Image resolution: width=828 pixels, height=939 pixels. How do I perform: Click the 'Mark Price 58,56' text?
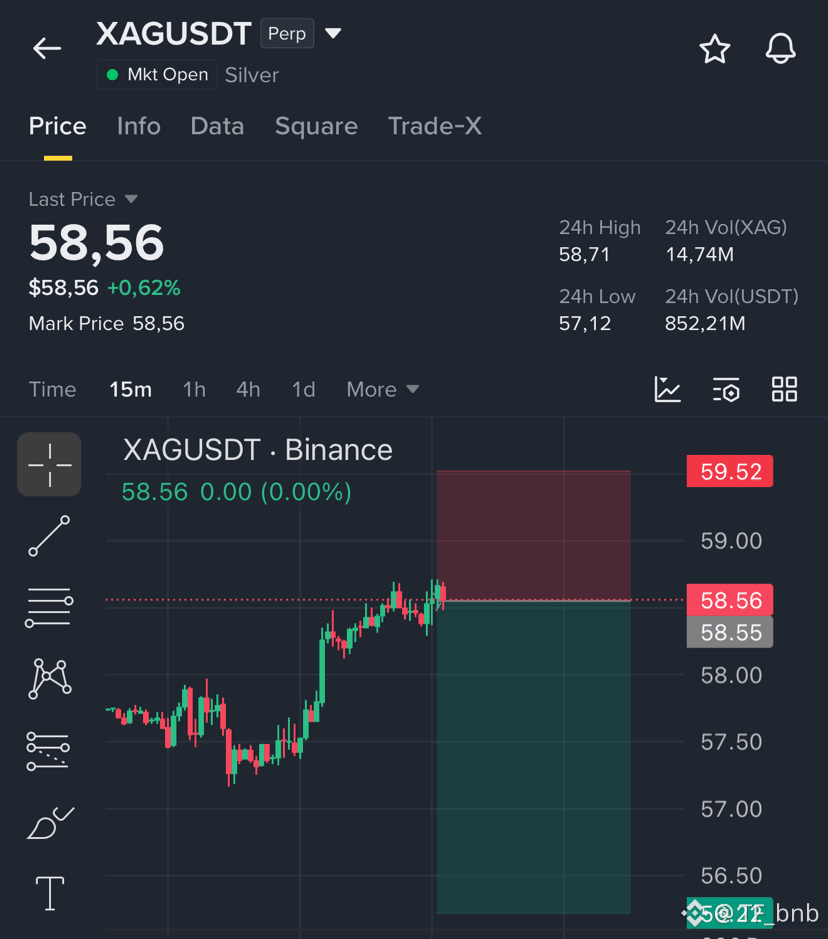107,323
